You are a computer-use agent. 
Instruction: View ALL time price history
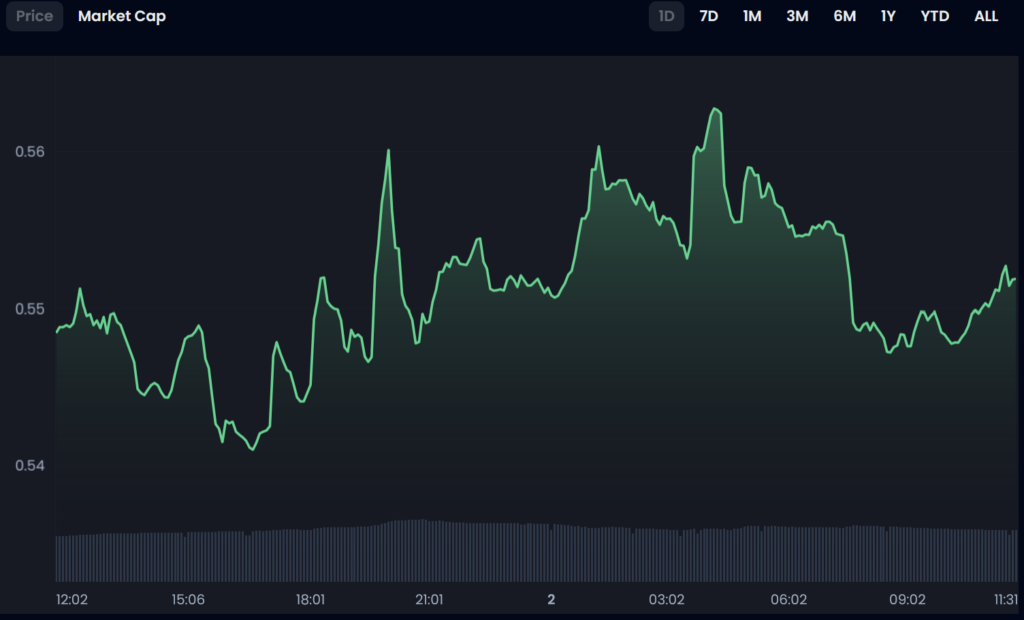point(986,16)
